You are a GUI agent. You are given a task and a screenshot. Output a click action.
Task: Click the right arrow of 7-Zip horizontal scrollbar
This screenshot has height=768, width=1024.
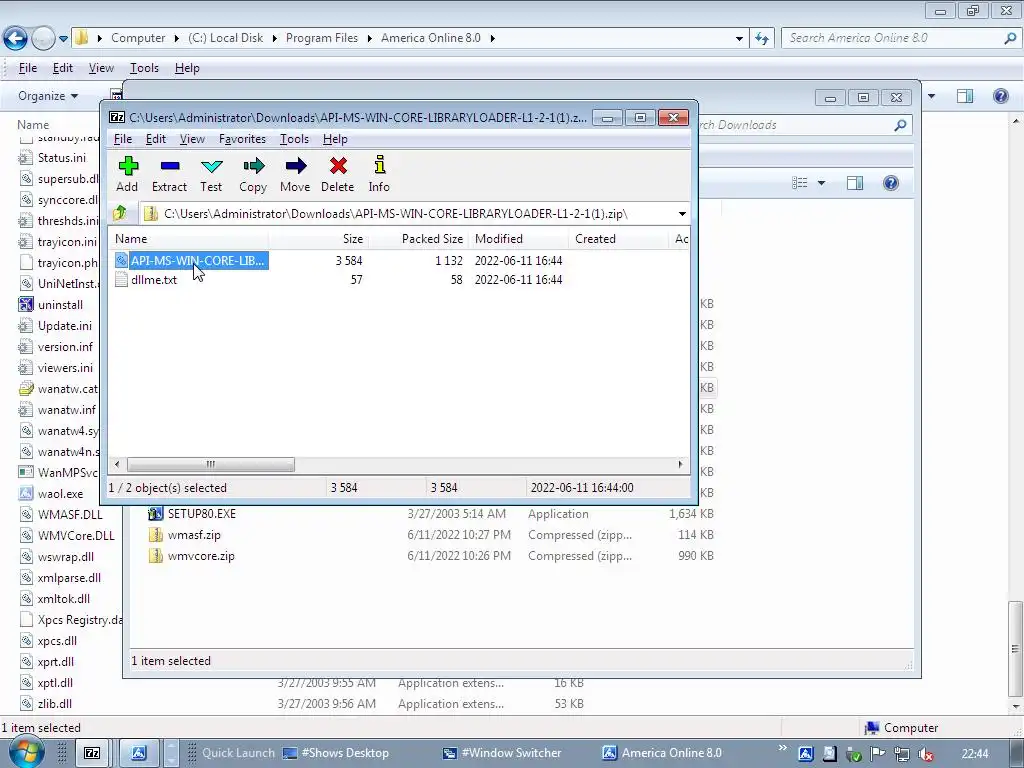680,464
